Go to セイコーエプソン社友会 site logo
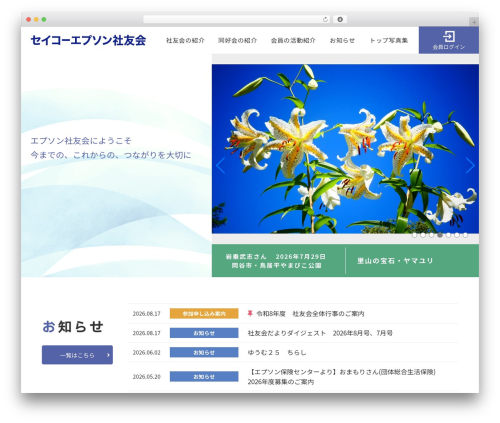This screenshot has height=423, width=500. click(x=88, y=40)
